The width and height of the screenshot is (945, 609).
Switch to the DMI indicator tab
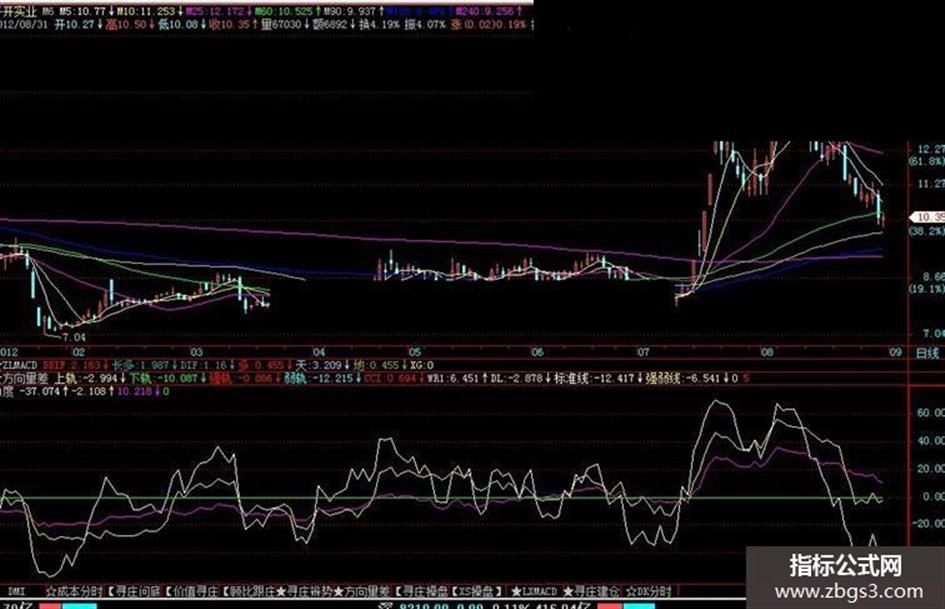tap(16, 592)
